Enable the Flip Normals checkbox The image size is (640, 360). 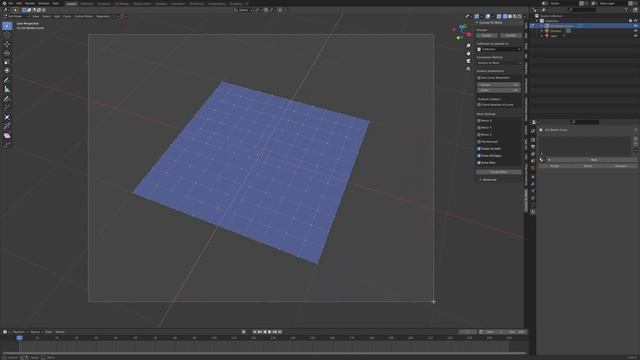479,142
